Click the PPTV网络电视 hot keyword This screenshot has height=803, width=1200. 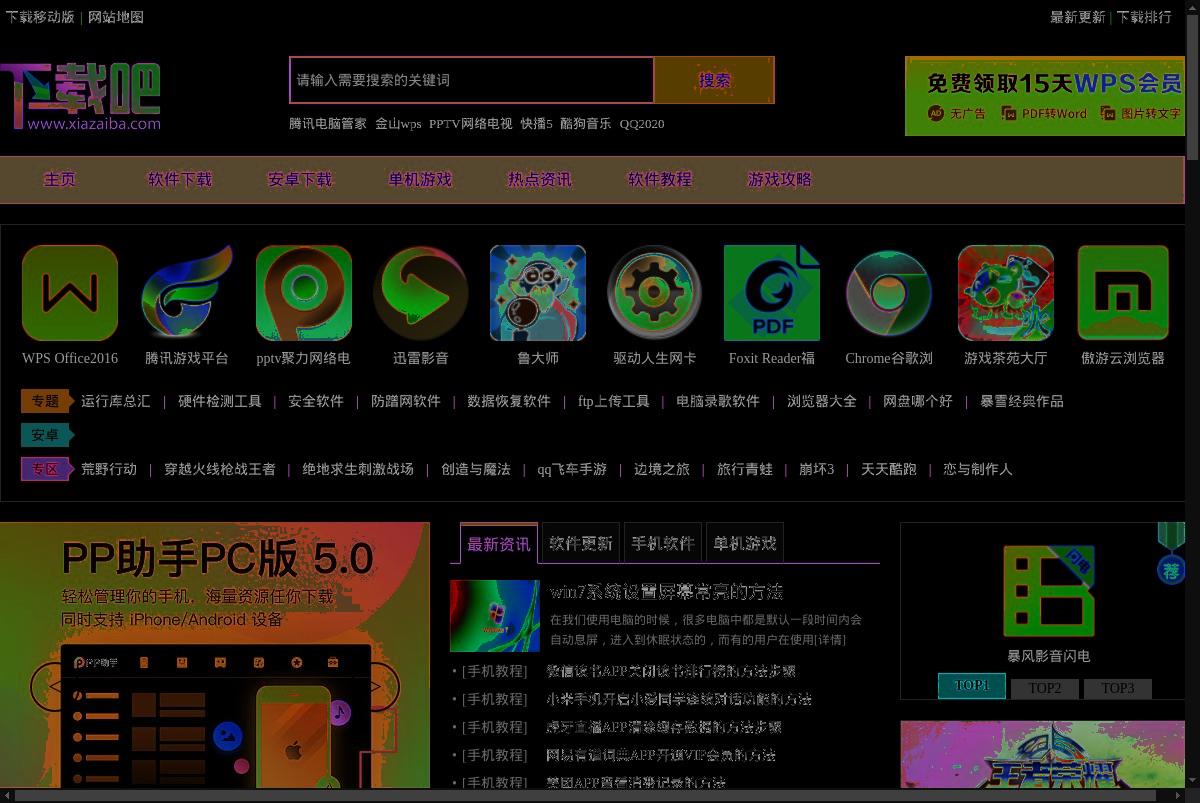pos(470,124)
